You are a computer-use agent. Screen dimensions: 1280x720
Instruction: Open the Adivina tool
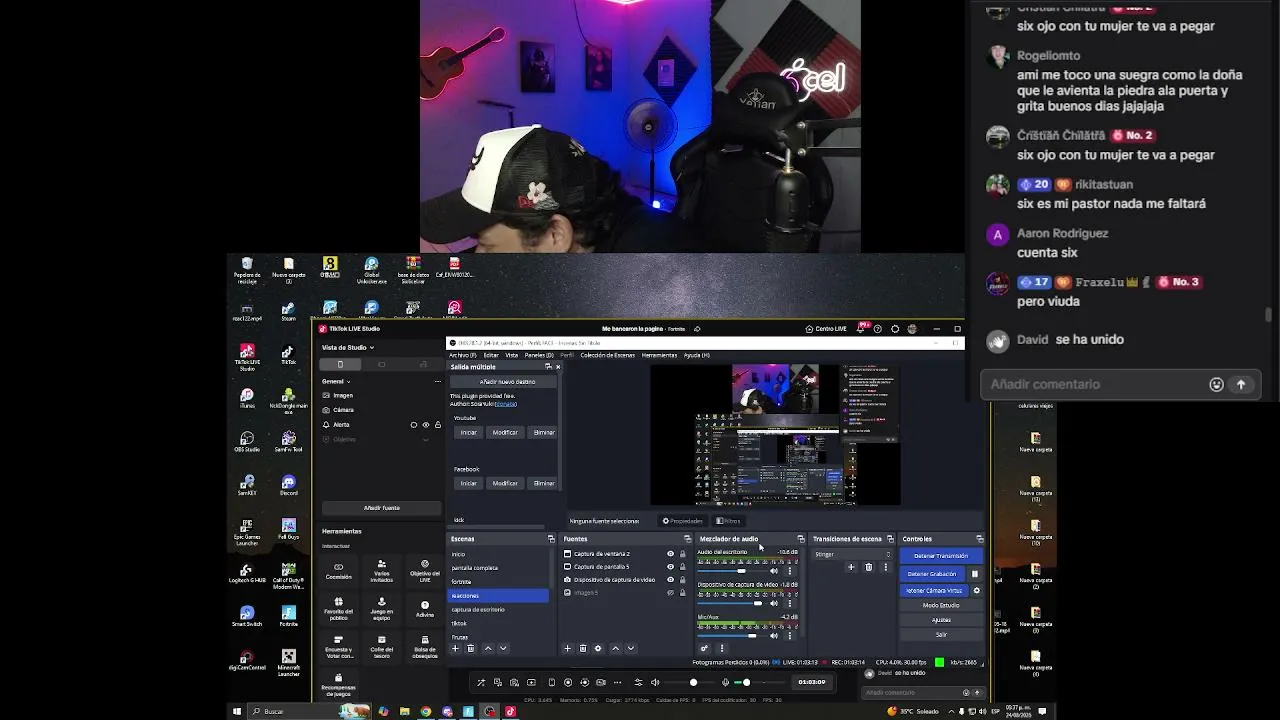(424, 607)
